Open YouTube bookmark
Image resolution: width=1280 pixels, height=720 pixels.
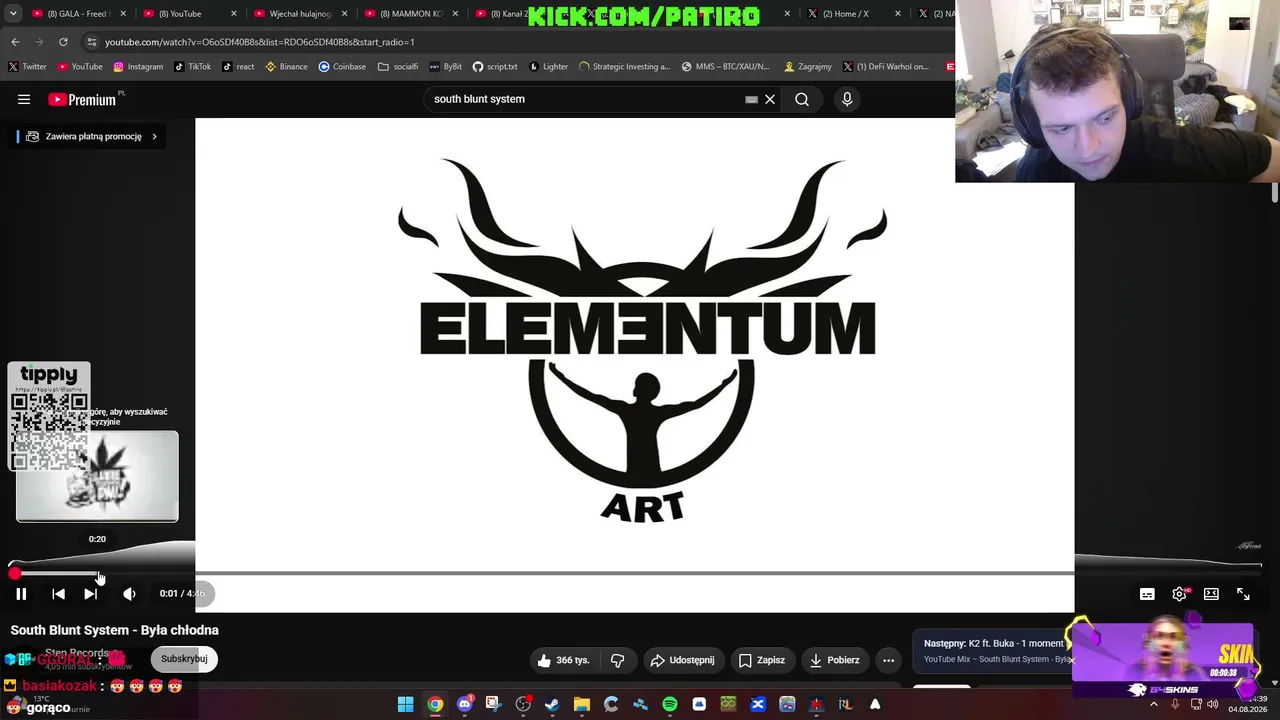tap(80, 67)
